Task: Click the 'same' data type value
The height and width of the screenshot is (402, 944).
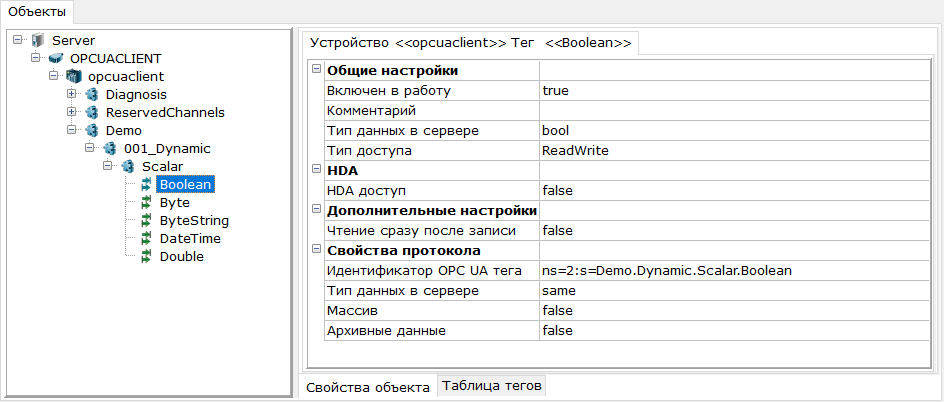Action: [734, 291]
